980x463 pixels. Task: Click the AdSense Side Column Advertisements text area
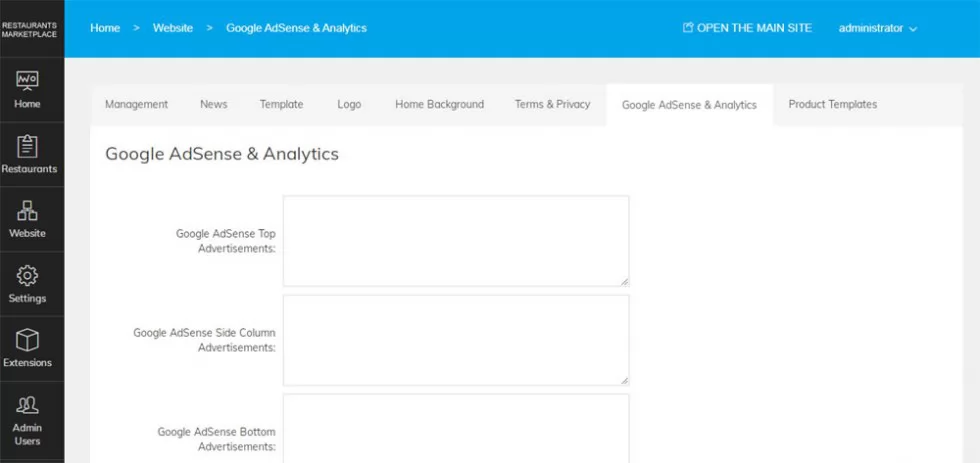pyautogui.click(x=456, y=341)
